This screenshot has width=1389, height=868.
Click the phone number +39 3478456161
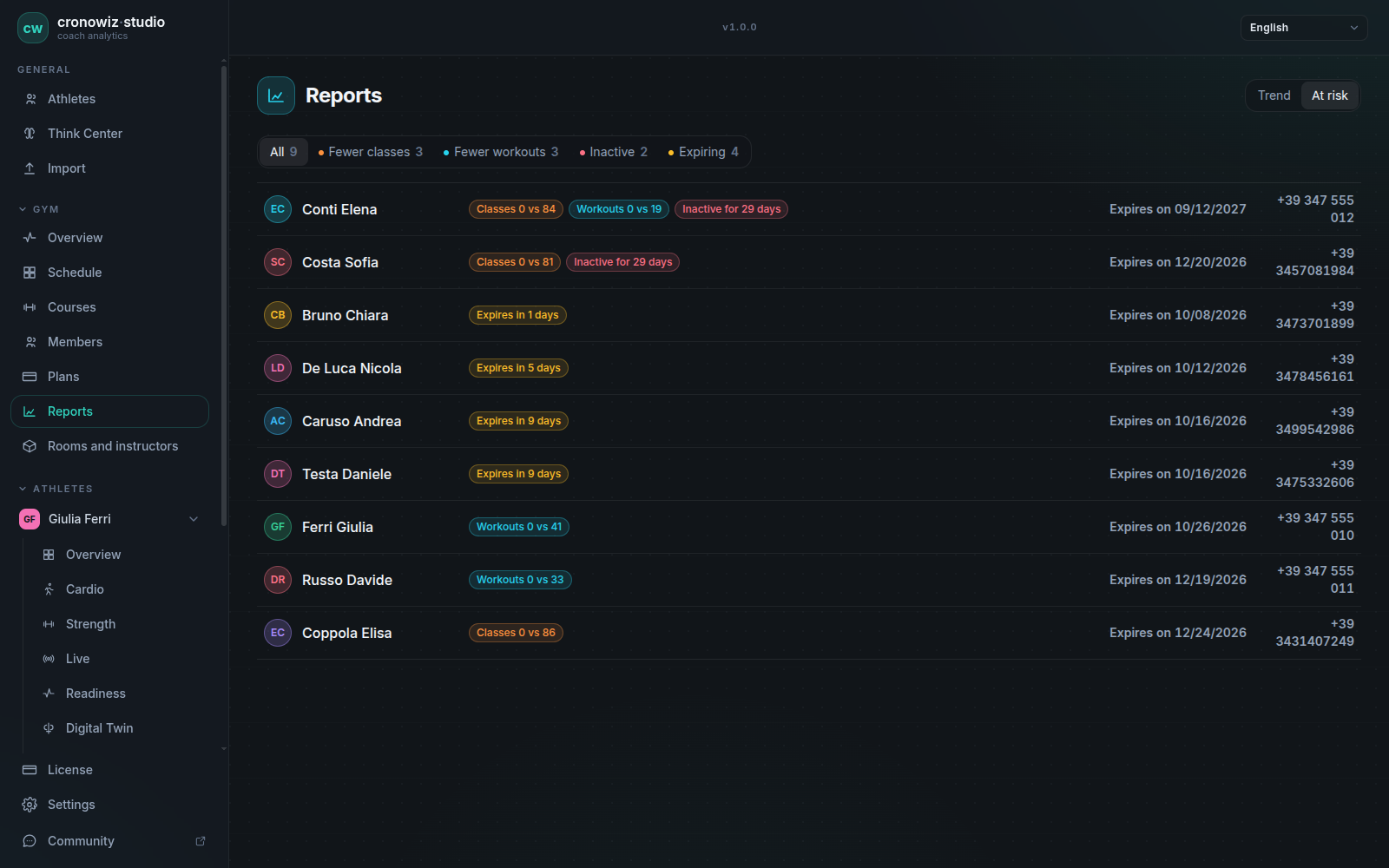pyautogui.click(x=1314, y=368)
